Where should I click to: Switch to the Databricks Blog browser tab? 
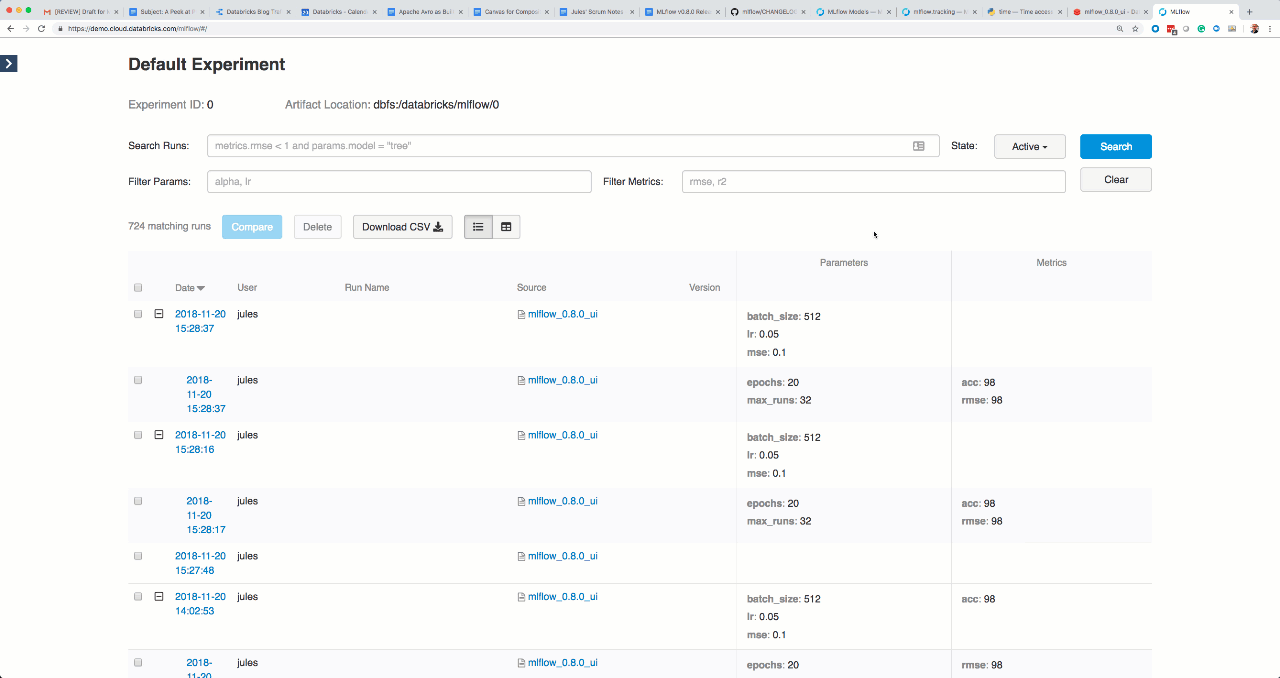pos(254,12)
